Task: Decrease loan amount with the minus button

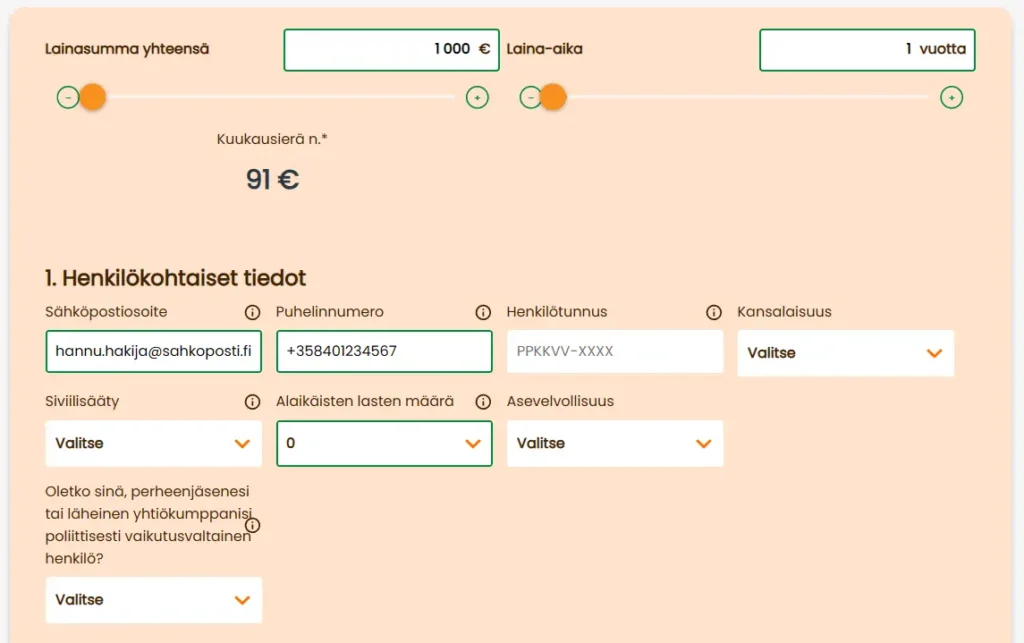Action: 67,98
